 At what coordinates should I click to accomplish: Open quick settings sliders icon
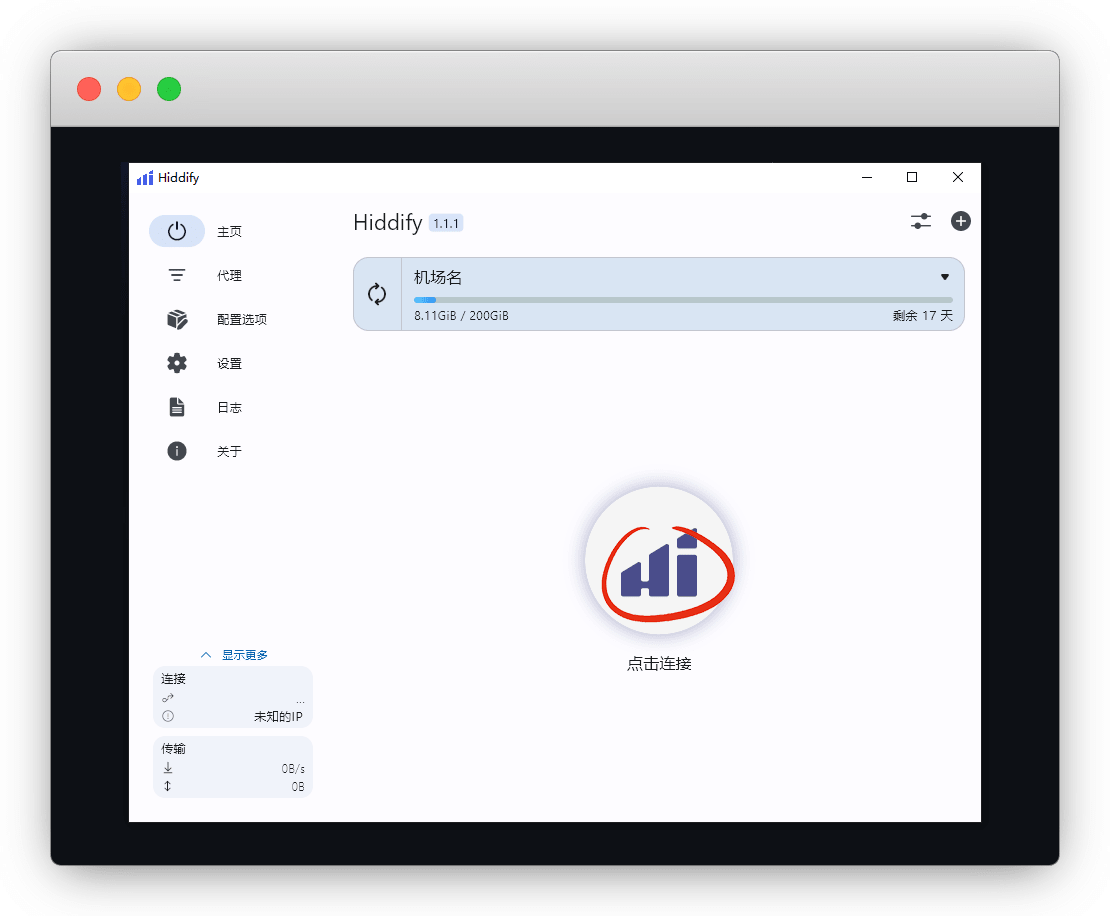pos(920,221)
